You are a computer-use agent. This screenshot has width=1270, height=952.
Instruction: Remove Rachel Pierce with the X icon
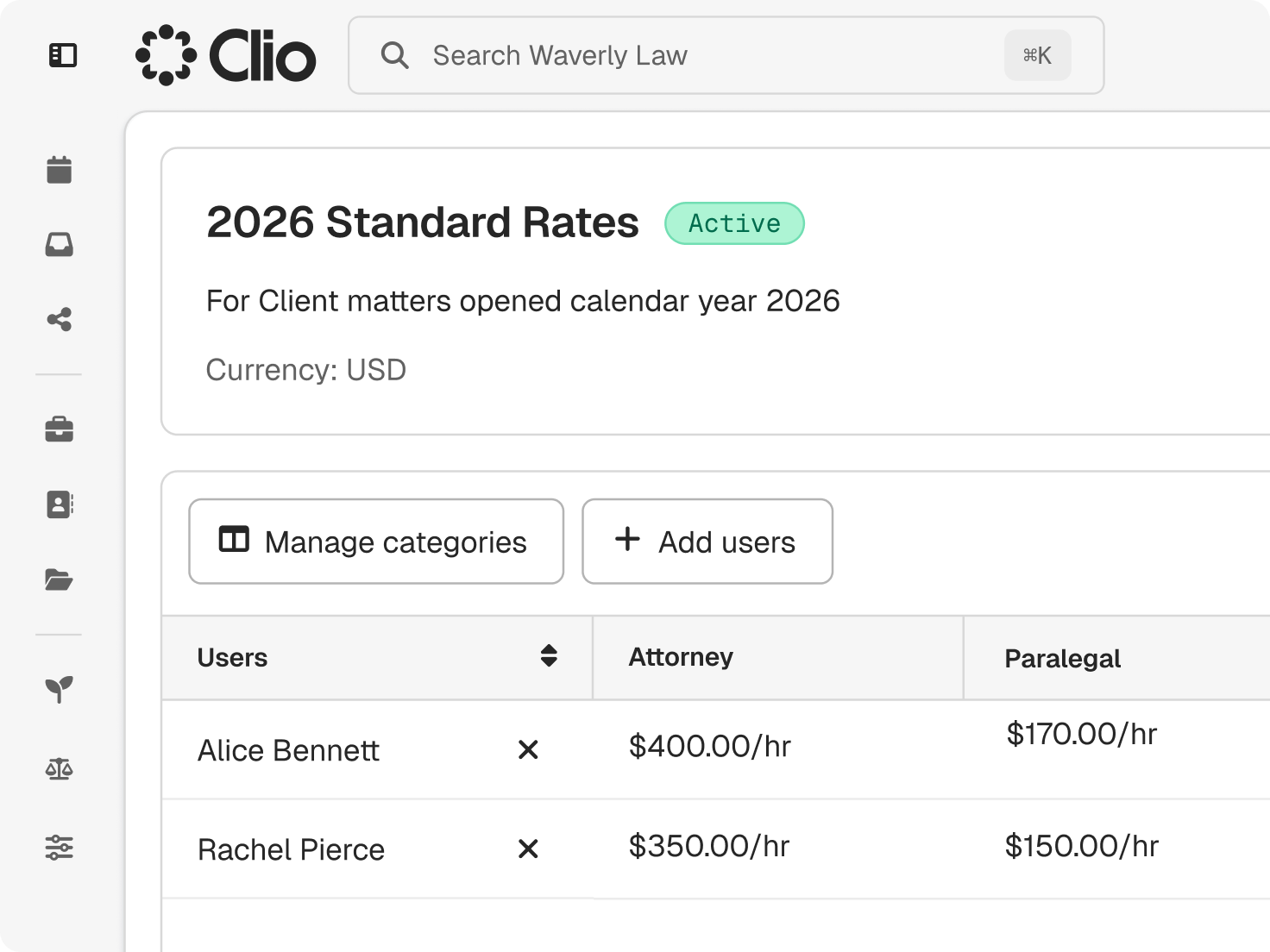click(x=528, y=849)
